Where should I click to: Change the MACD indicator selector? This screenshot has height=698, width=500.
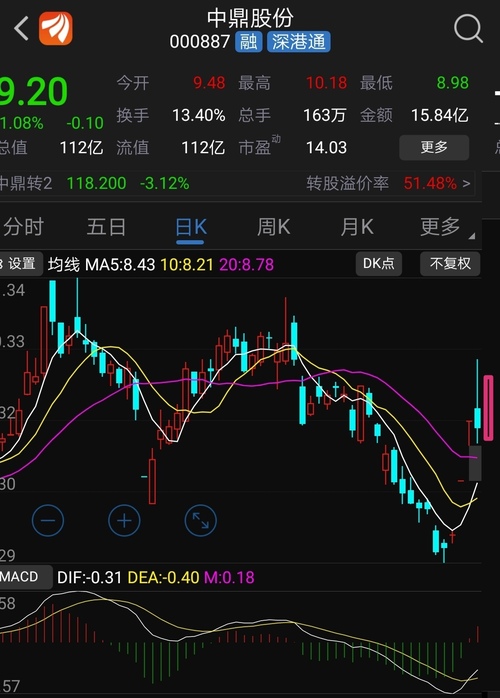26,577
